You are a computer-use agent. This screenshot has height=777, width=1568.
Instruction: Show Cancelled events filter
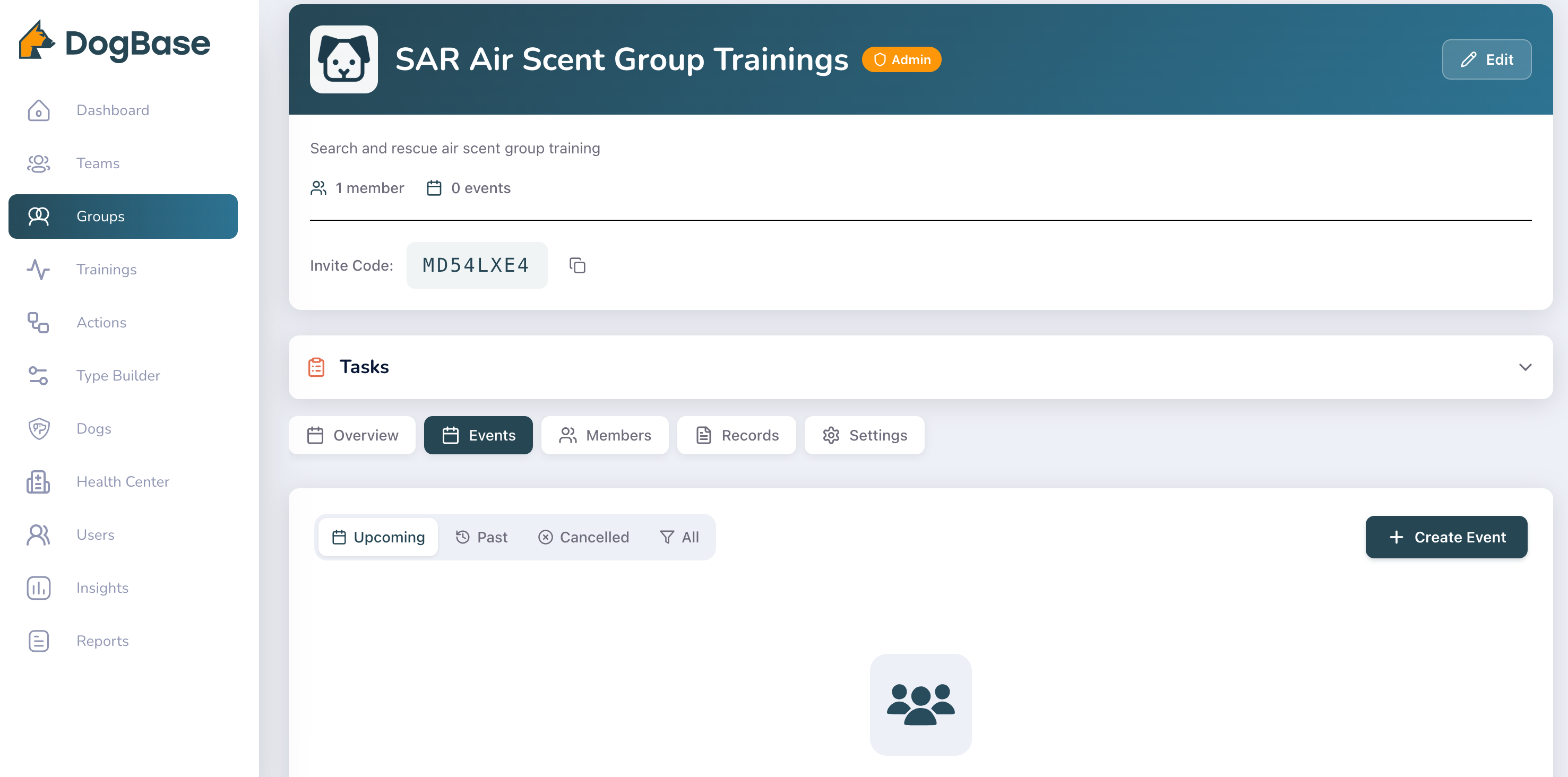(583, 537)
